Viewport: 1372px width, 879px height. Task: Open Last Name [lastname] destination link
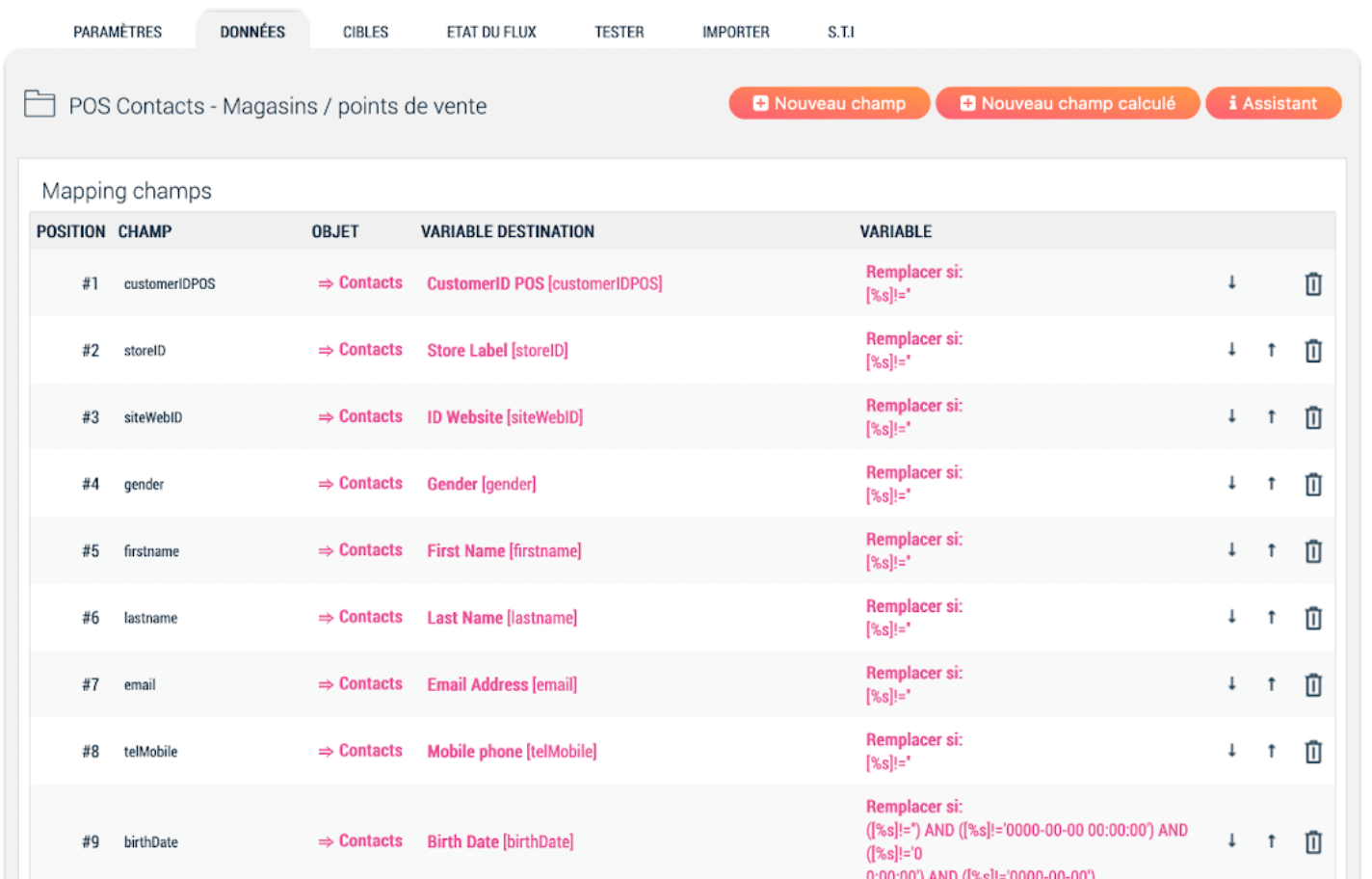coord(502,618)
